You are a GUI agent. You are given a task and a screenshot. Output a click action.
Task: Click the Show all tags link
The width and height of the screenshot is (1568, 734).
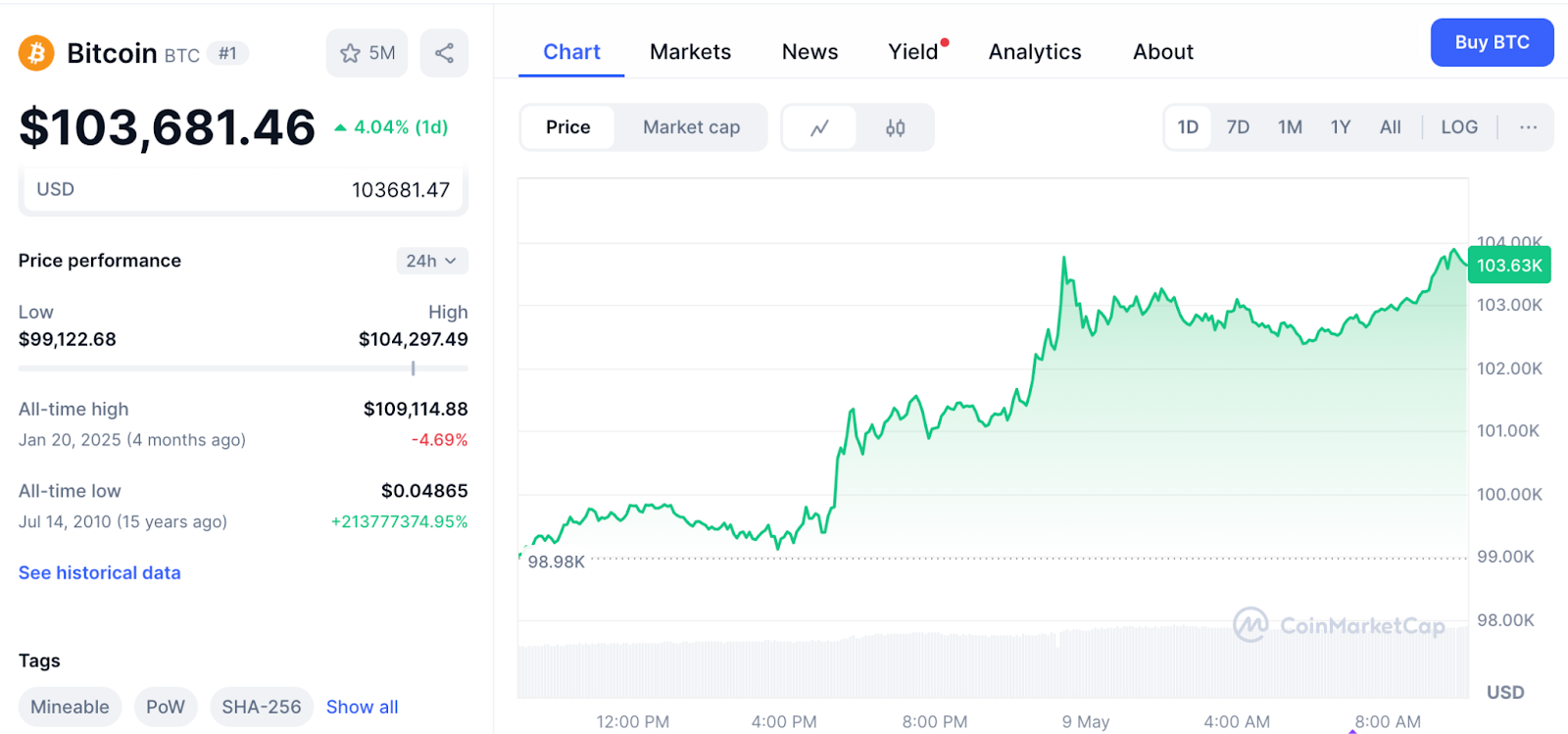[362, 707]
